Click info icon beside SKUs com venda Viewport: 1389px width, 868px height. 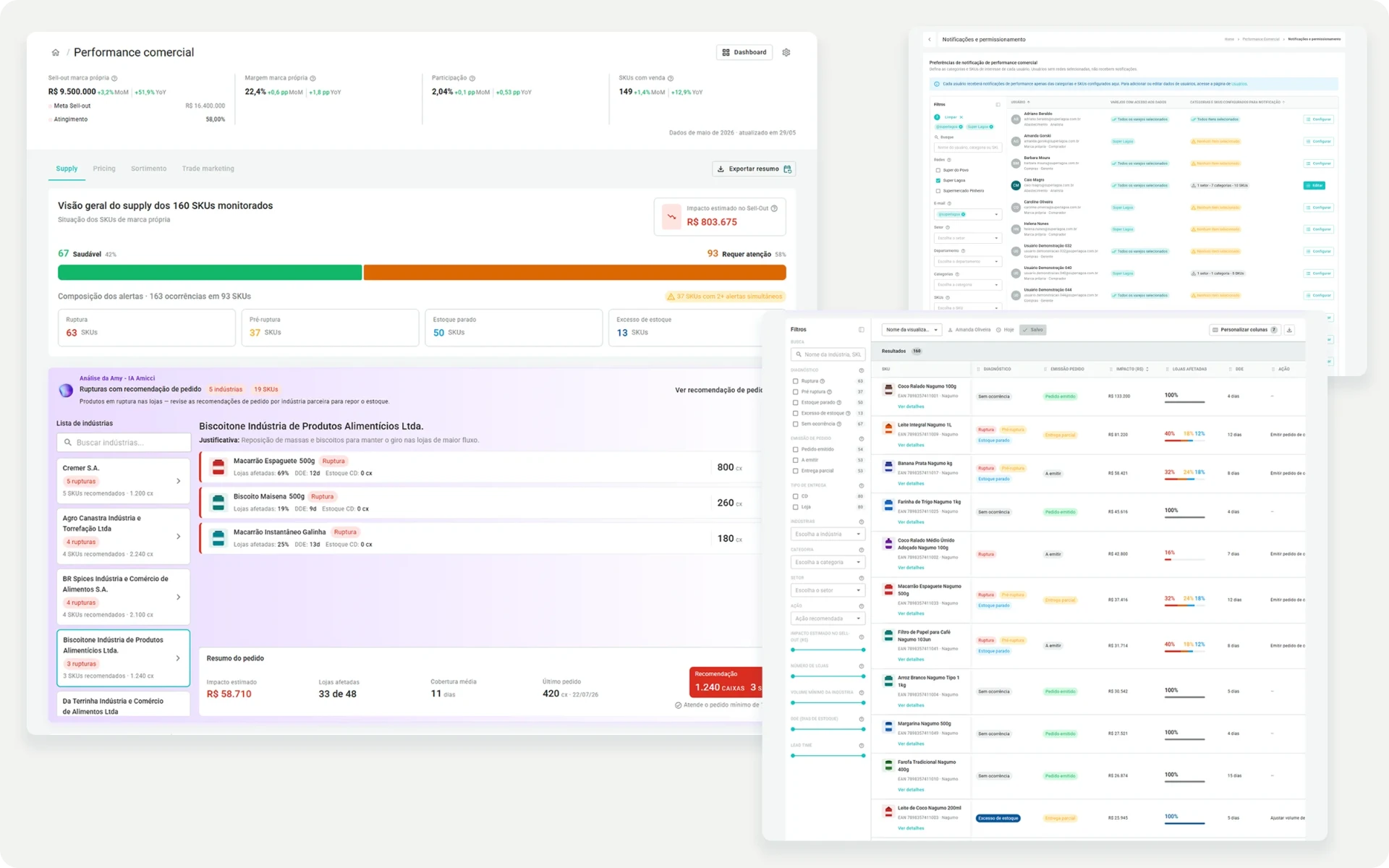(671, 78)
